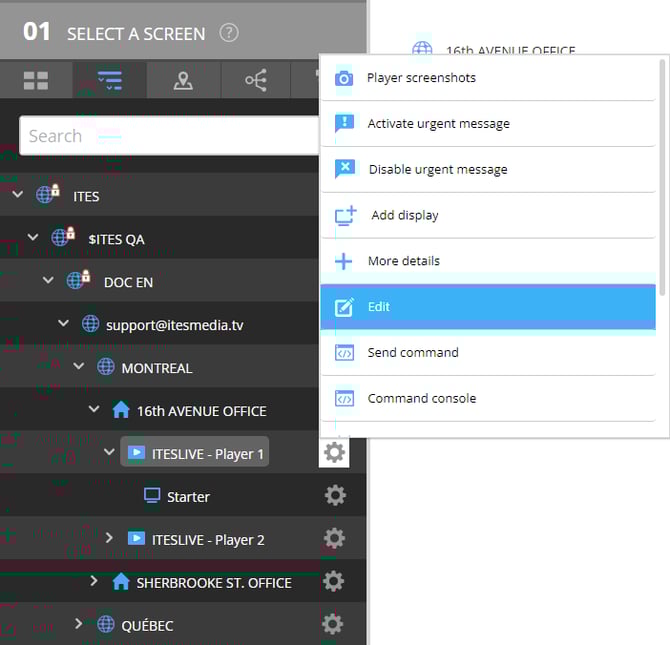Open gear menu for QUÉBEC
Screen dimensions: 670x645
tap(334, 625)
